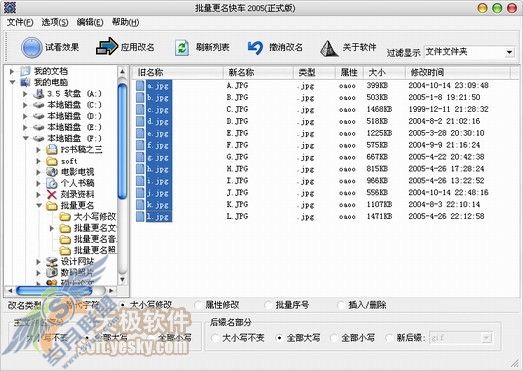Open the 帮助(H) menu
This screenshot has width=523, height=371.
click(x=125, y=22)
